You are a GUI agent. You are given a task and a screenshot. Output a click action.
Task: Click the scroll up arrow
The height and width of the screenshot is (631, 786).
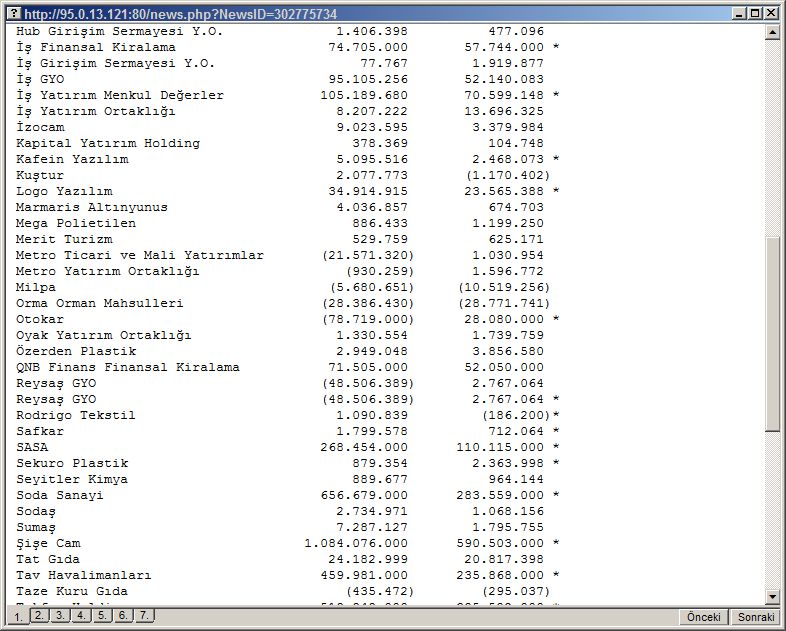(772, 32)
